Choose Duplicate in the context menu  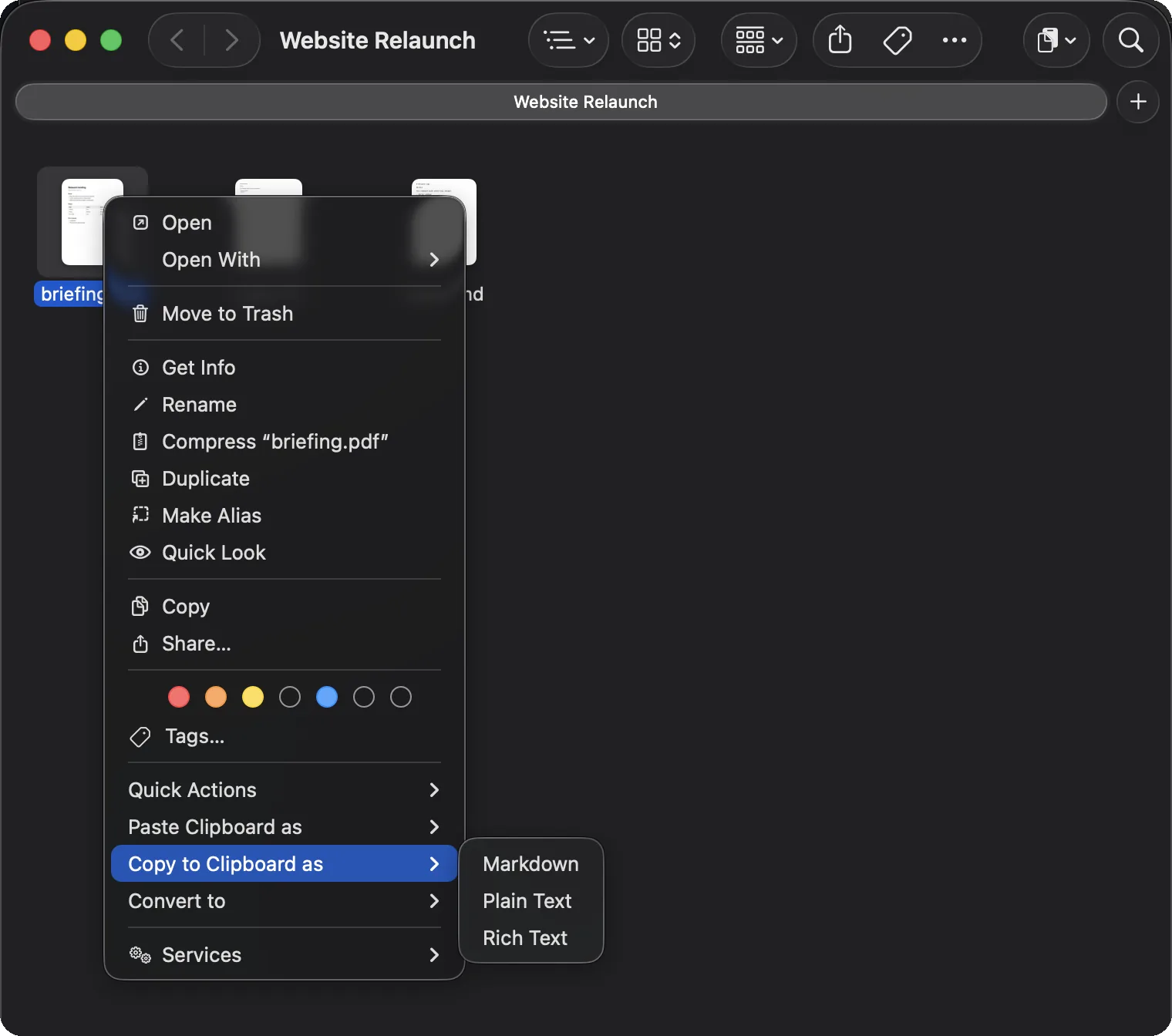click(284, 479)
